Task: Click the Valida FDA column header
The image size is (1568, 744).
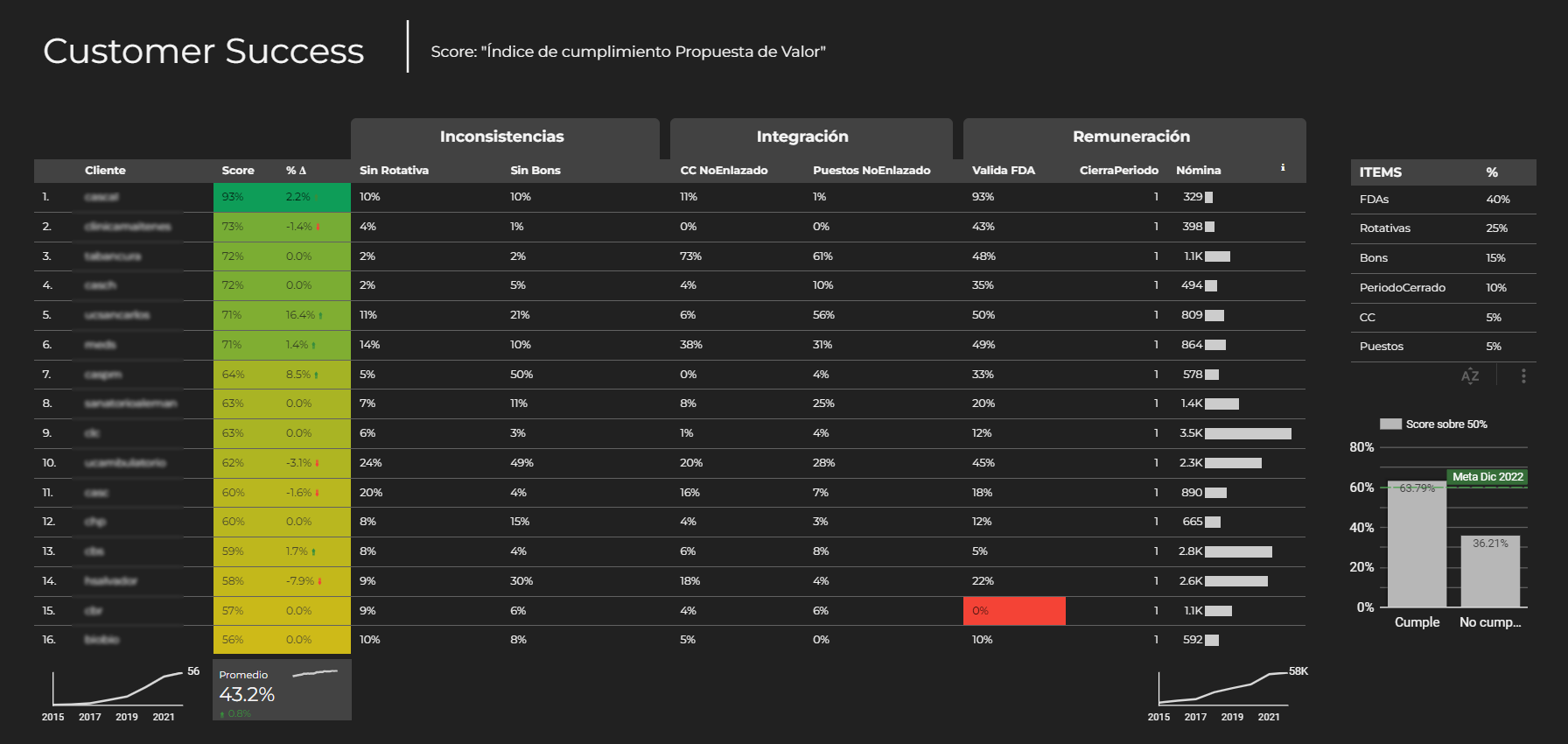Action: (1004, 171)
